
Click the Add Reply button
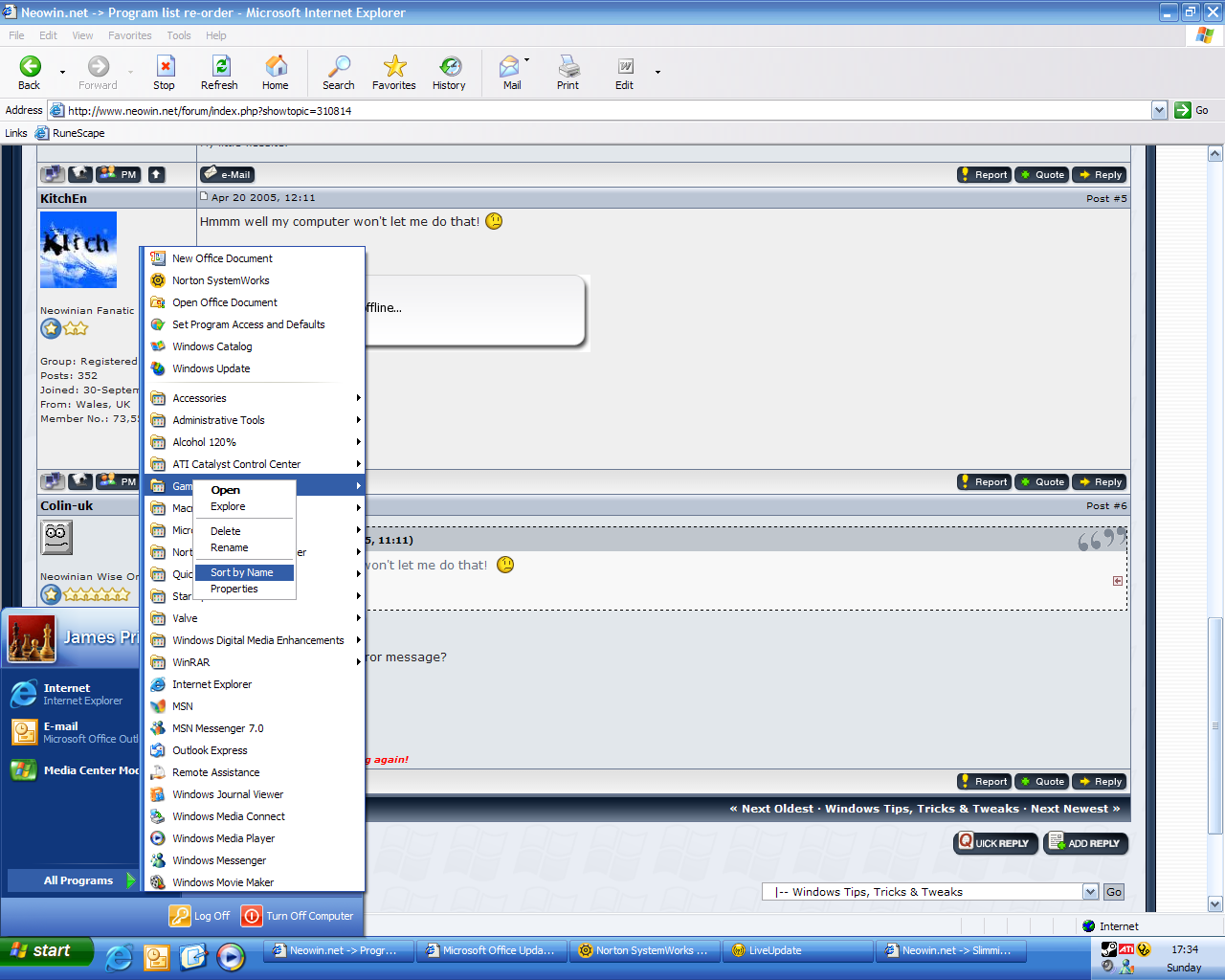point(1086,843)
